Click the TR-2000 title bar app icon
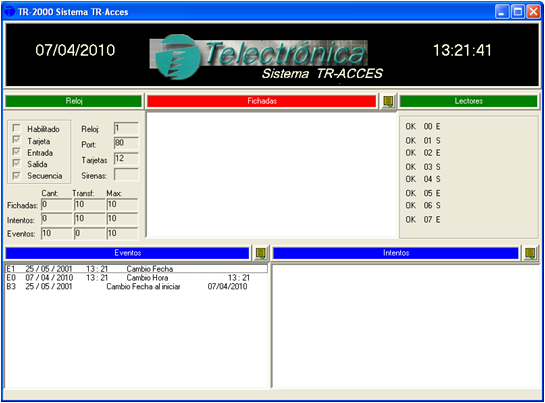545x403 pixels. (9, 12)
